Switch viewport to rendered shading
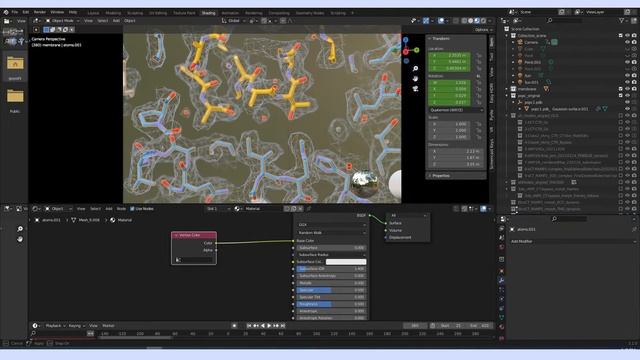 483,20
